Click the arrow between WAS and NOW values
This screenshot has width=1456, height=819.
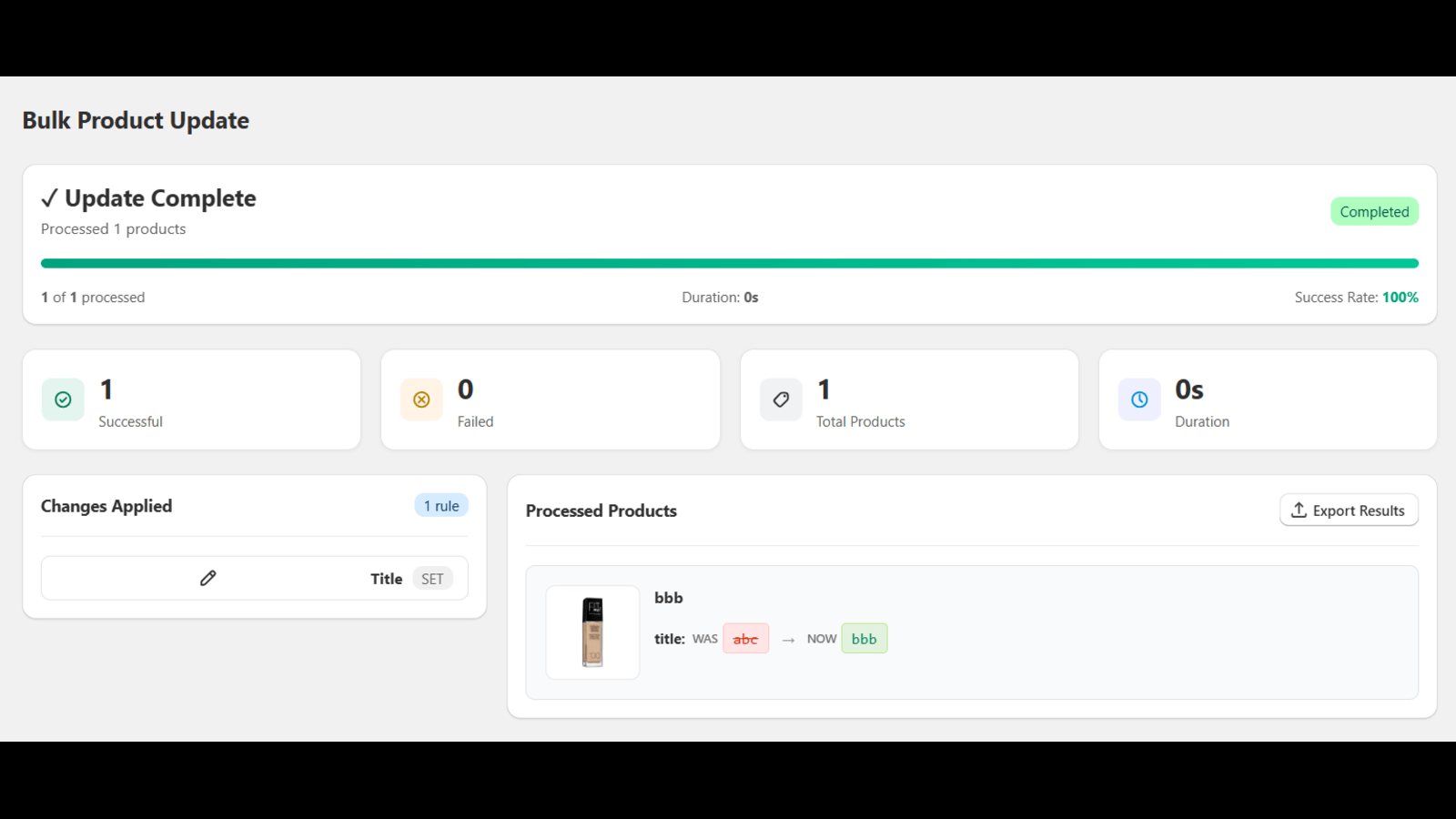click(x=788, y=639)
